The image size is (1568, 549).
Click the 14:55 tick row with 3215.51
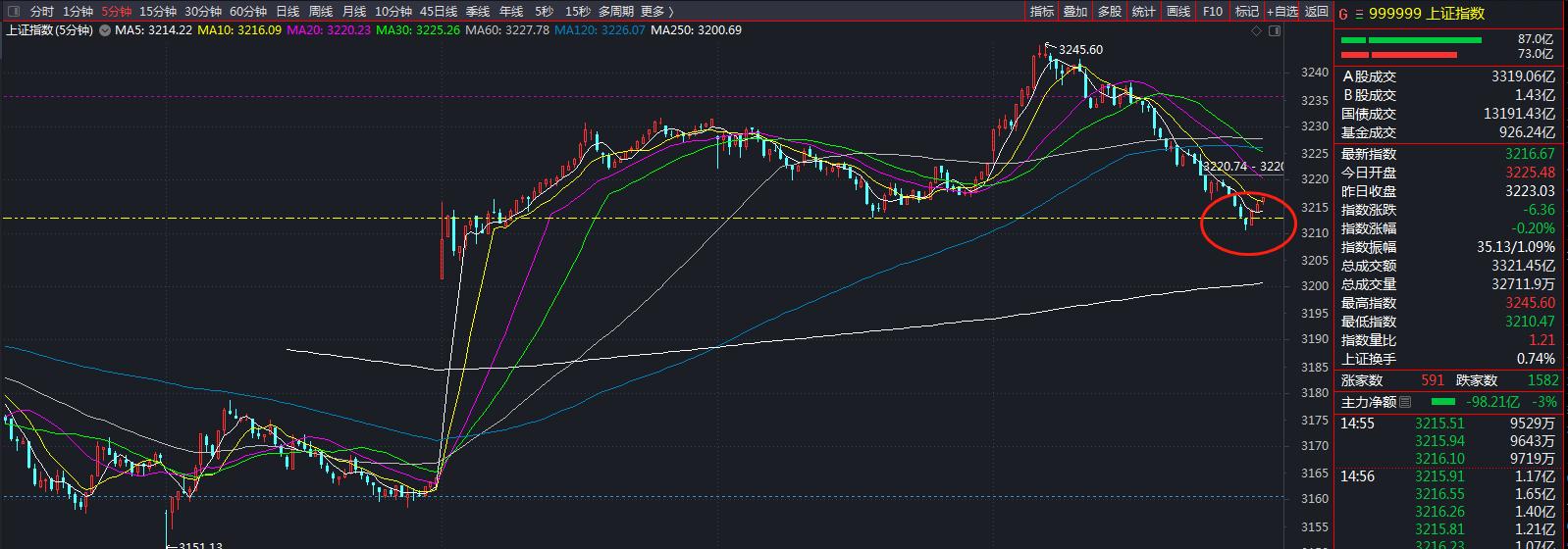pos(1448,424)
